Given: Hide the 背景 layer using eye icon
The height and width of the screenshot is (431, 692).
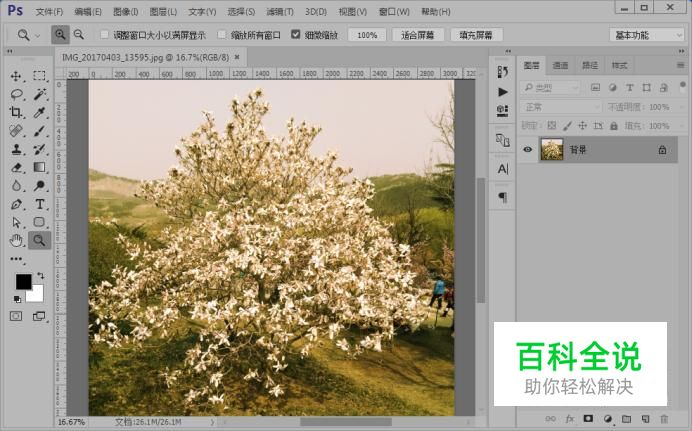Looking at the screenshot, I should pyautogui.click(x=528, y=150).
